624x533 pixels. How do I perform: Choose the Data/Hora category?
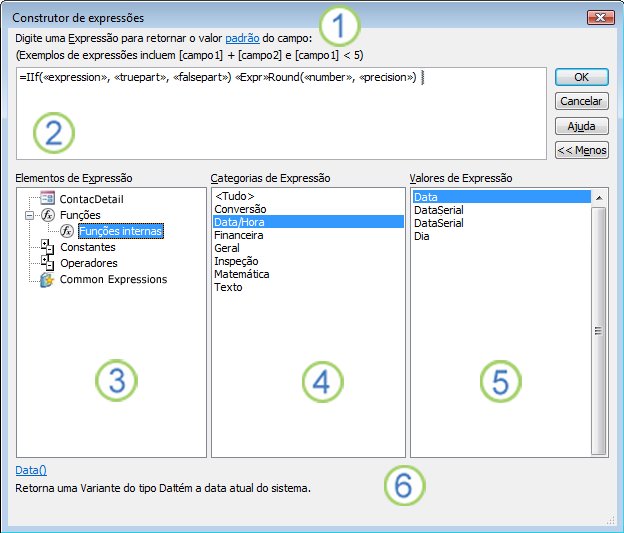[x=308, y=222]
